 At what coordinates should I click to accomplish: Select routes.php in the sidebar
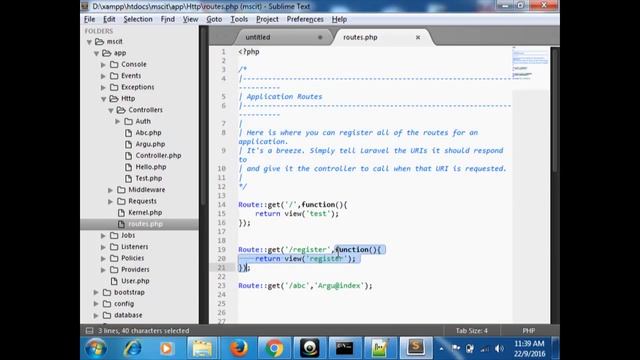pyautogui.click(x=145, y=224)
